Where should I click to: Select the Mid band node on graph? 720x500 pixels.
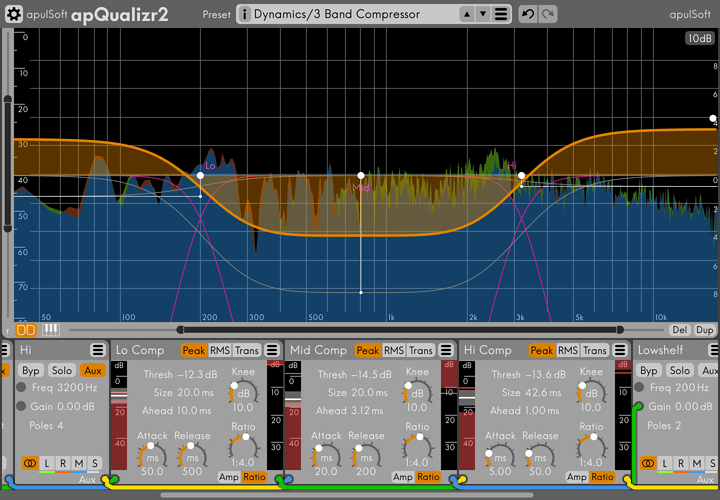(x=361, y=175)
